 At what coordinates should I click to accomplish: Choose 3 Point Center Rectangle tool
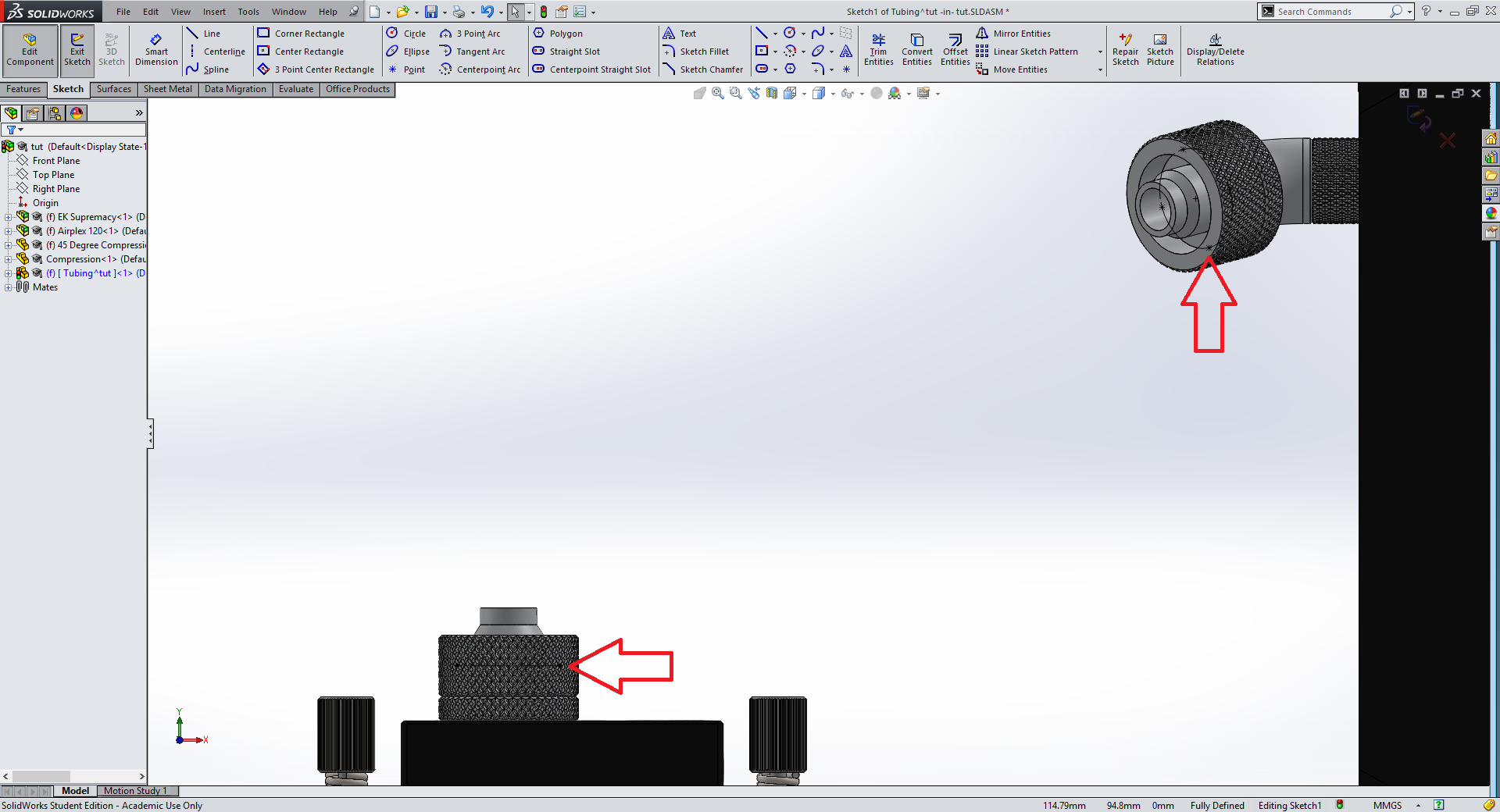point(316,69)
